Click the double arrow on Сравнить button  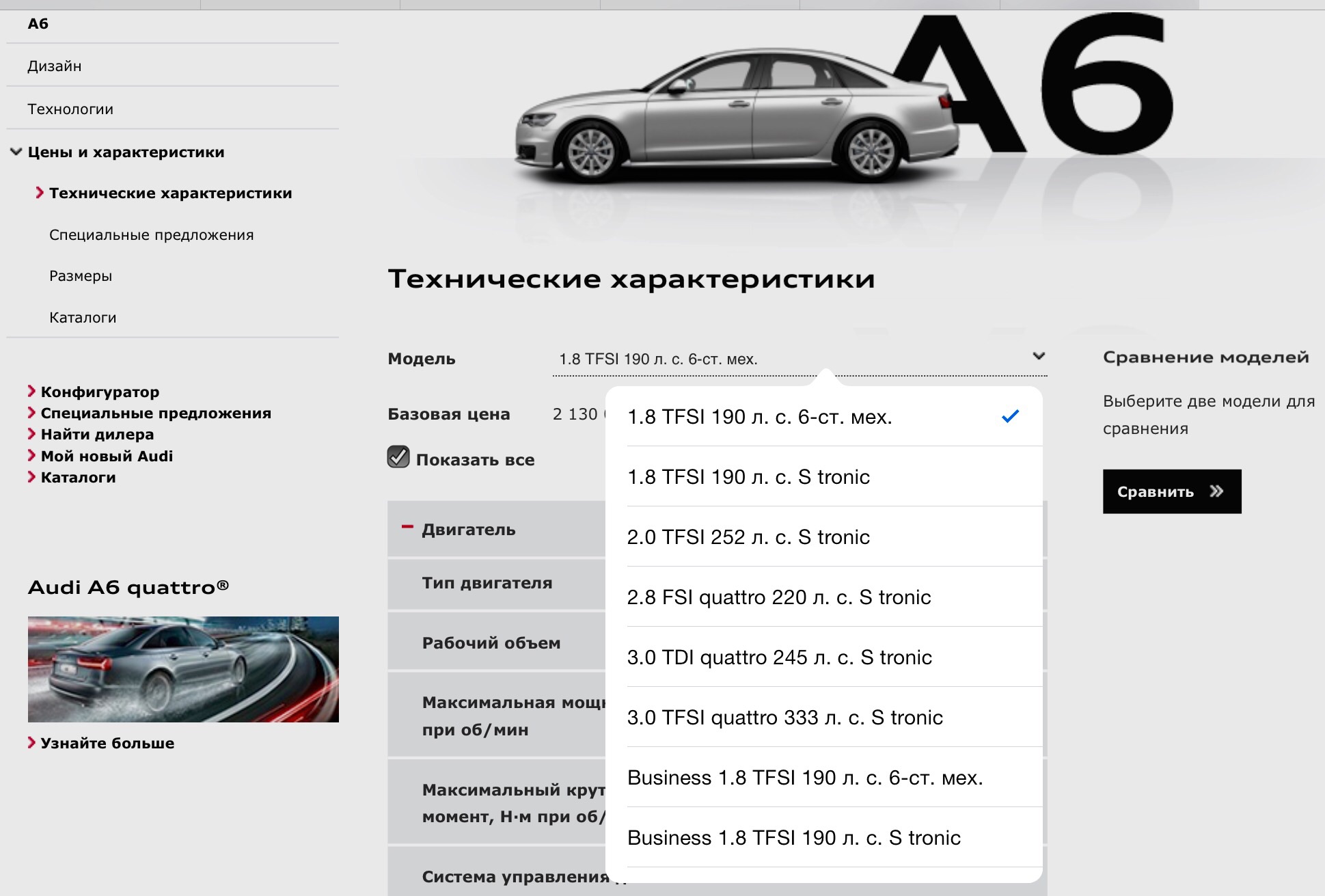click(1216, 491)
